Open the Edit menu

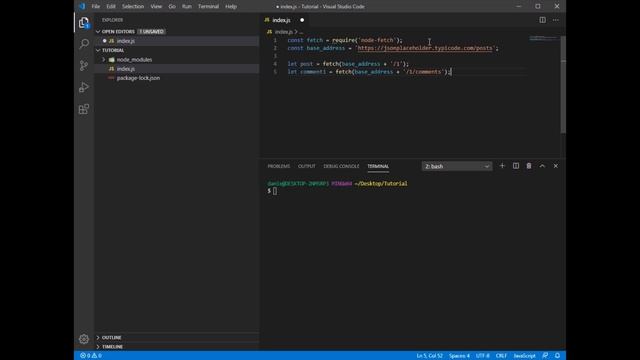pyautogui.click(x=111, y=7)
